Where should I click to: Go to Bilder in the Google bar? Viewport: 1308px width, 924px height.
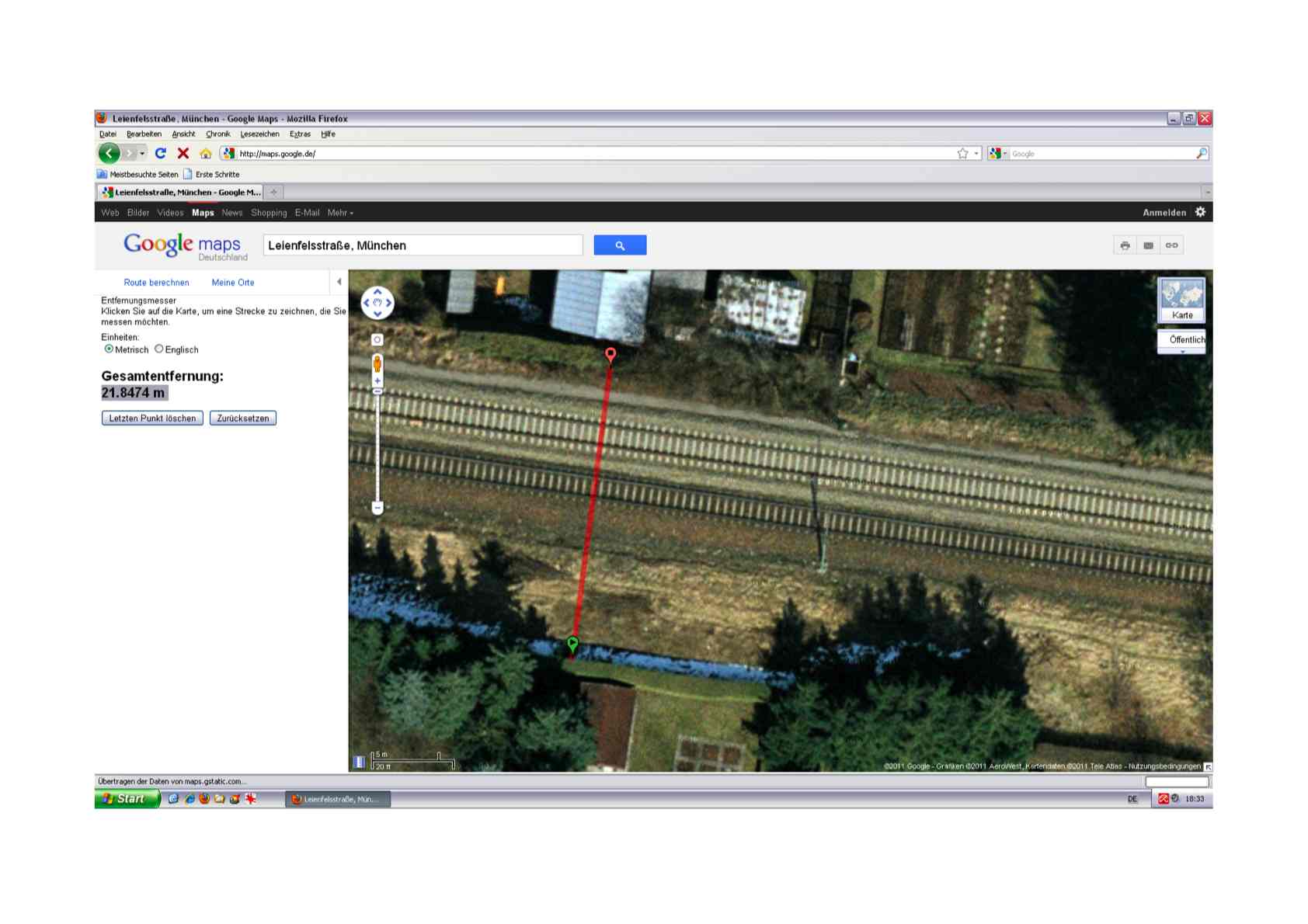[x=138, y=213]
